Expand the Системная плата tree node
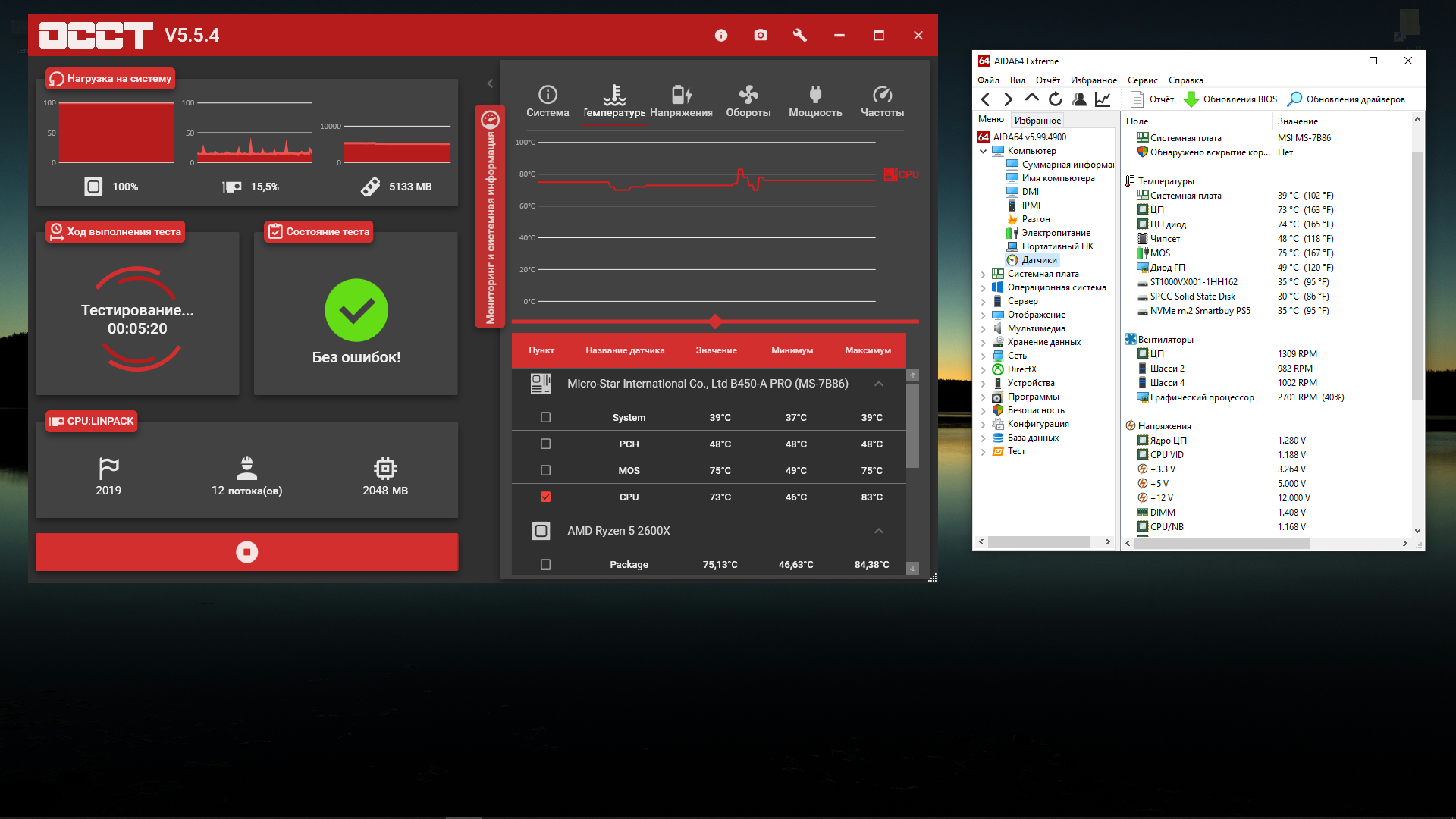 point(984,275)
